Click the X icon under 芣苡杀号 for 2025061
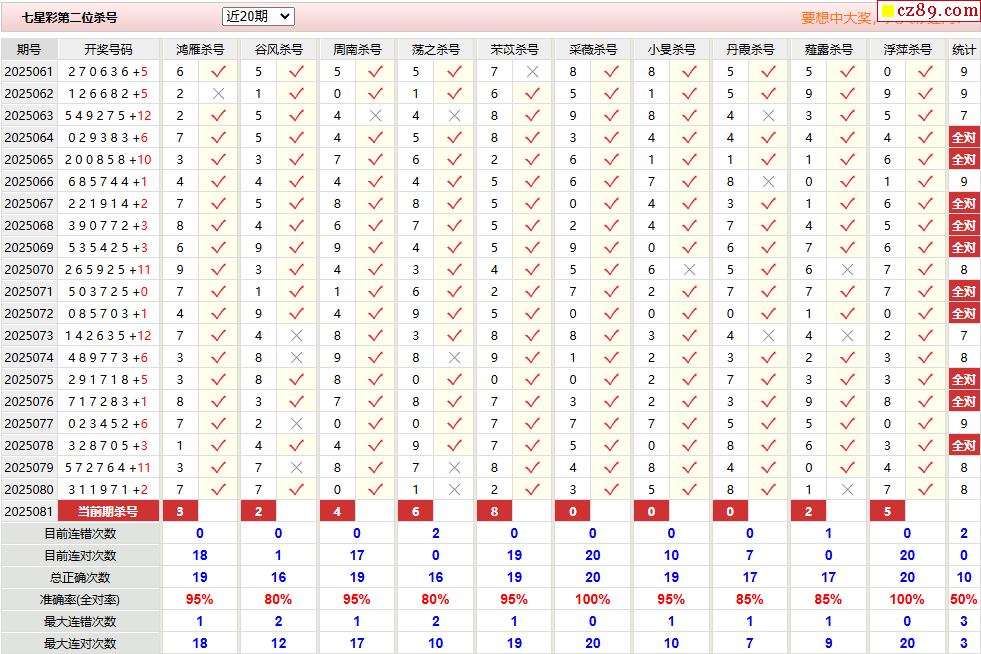This screenshot has height=654, width=981. tap(532, 72)
